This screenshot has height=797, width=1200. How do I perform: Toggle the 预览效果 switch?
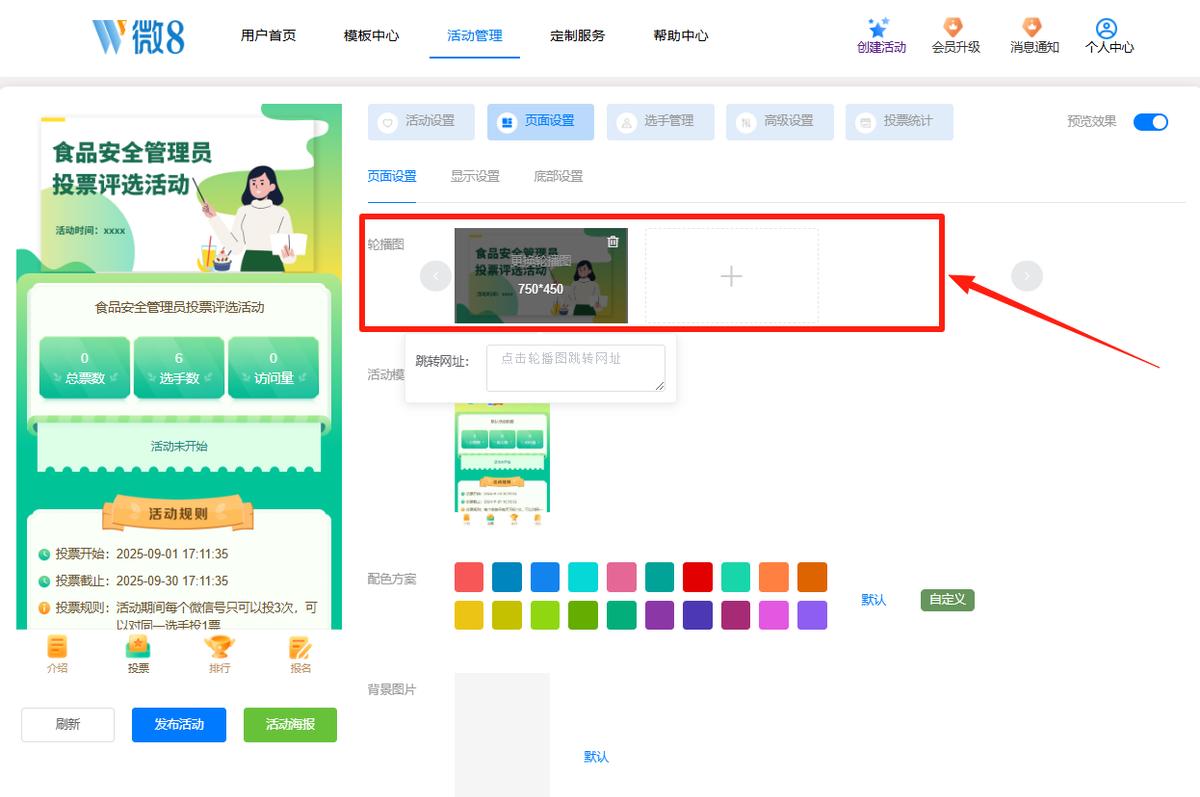pos(1150,122)
